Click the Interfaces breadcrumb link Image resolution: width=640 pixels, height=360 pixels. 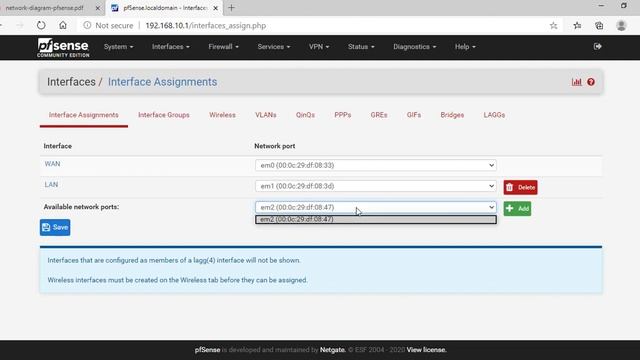pos(71,82)
